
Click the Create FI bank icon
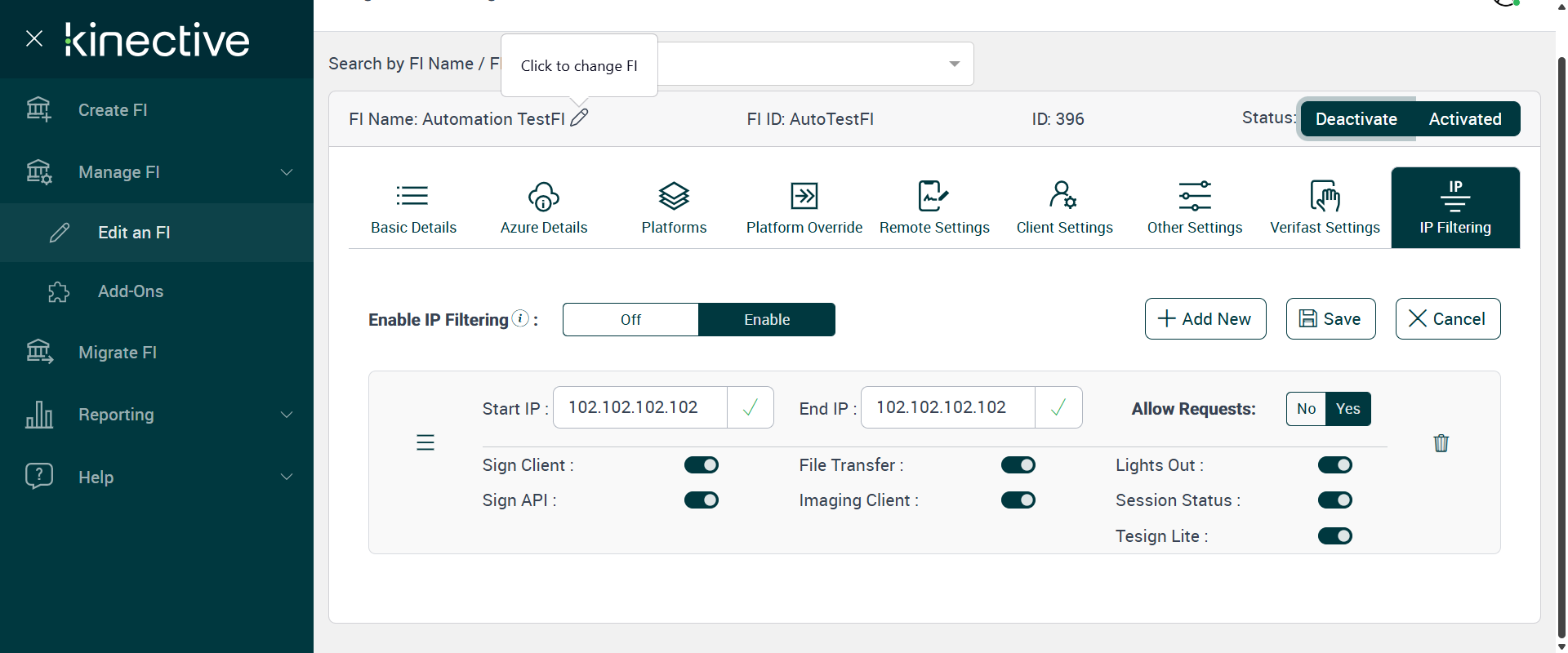coord(38,109)
